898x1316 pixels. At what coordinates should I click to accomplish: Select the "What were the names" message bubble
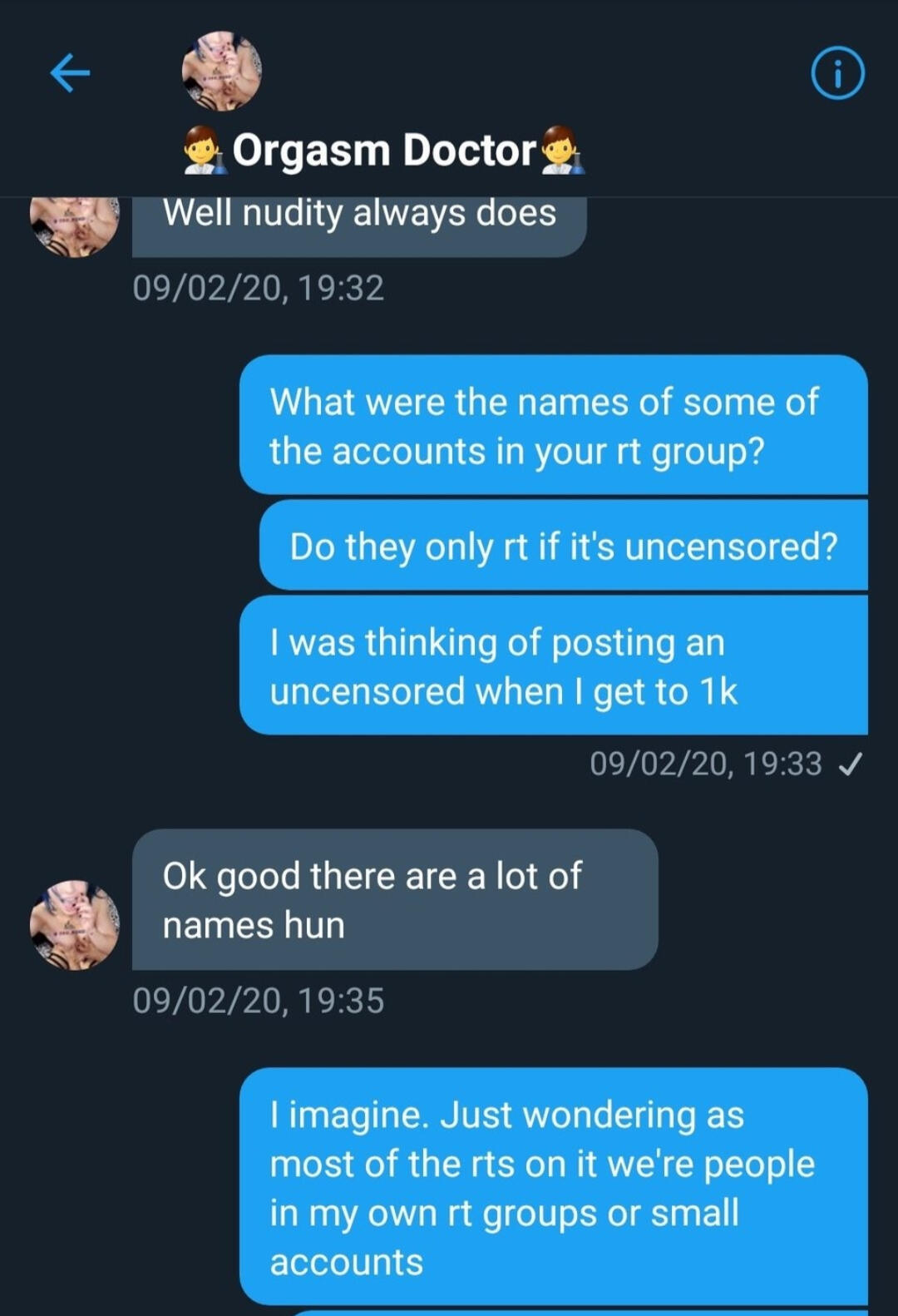tap(553, 425)
